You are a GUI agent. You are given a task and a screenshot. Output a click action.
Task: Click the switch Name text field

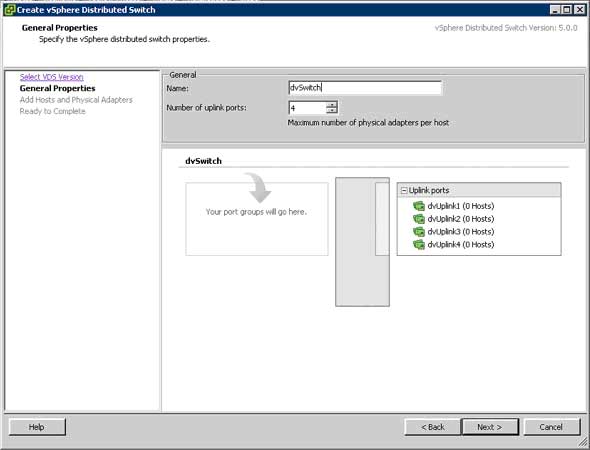[x=365, y=88]
